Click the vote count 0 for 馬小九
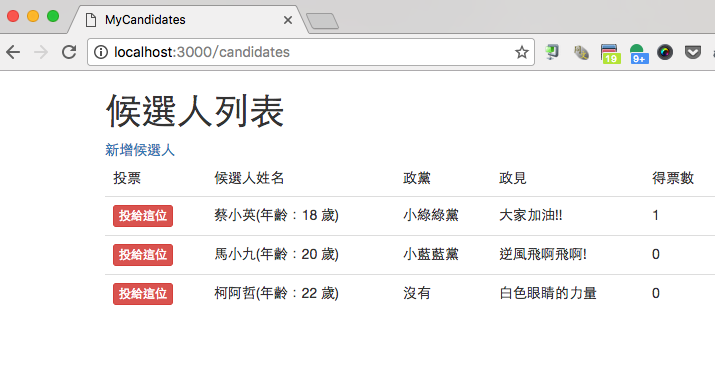This screenshot has height=371, width=715. pos(656,254)
